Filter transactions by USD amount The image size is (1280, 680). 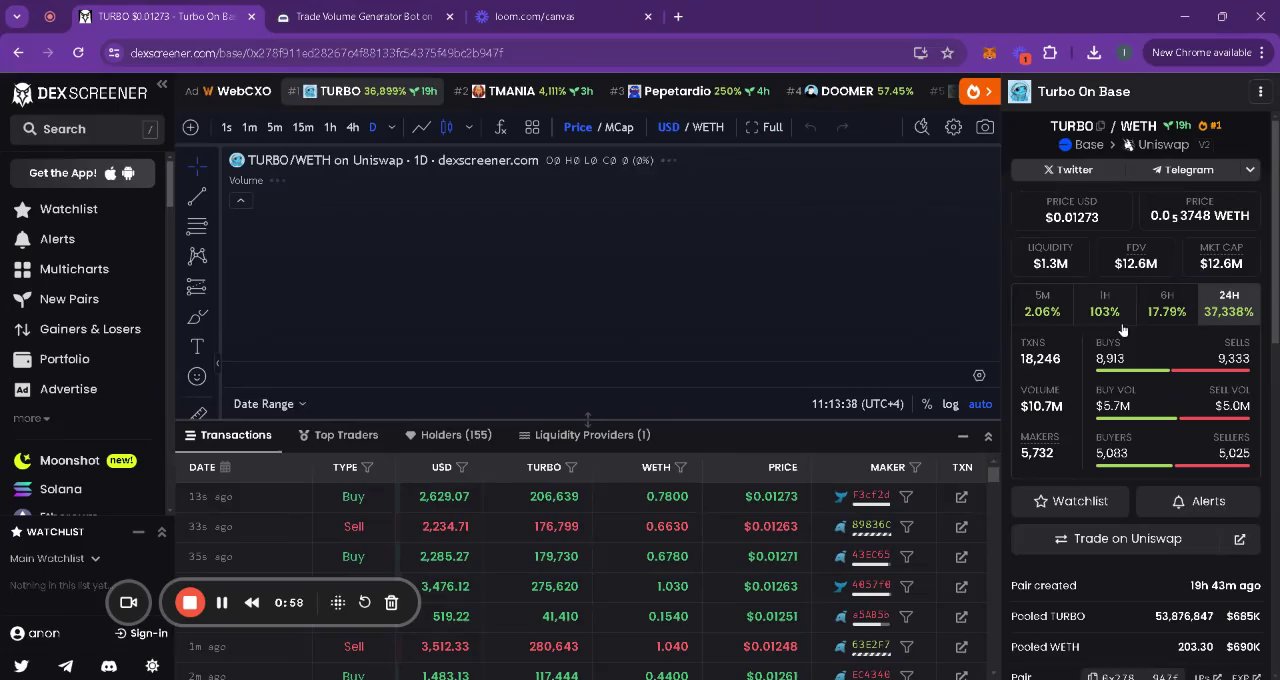pyautogui.click(x=462, y=467)
